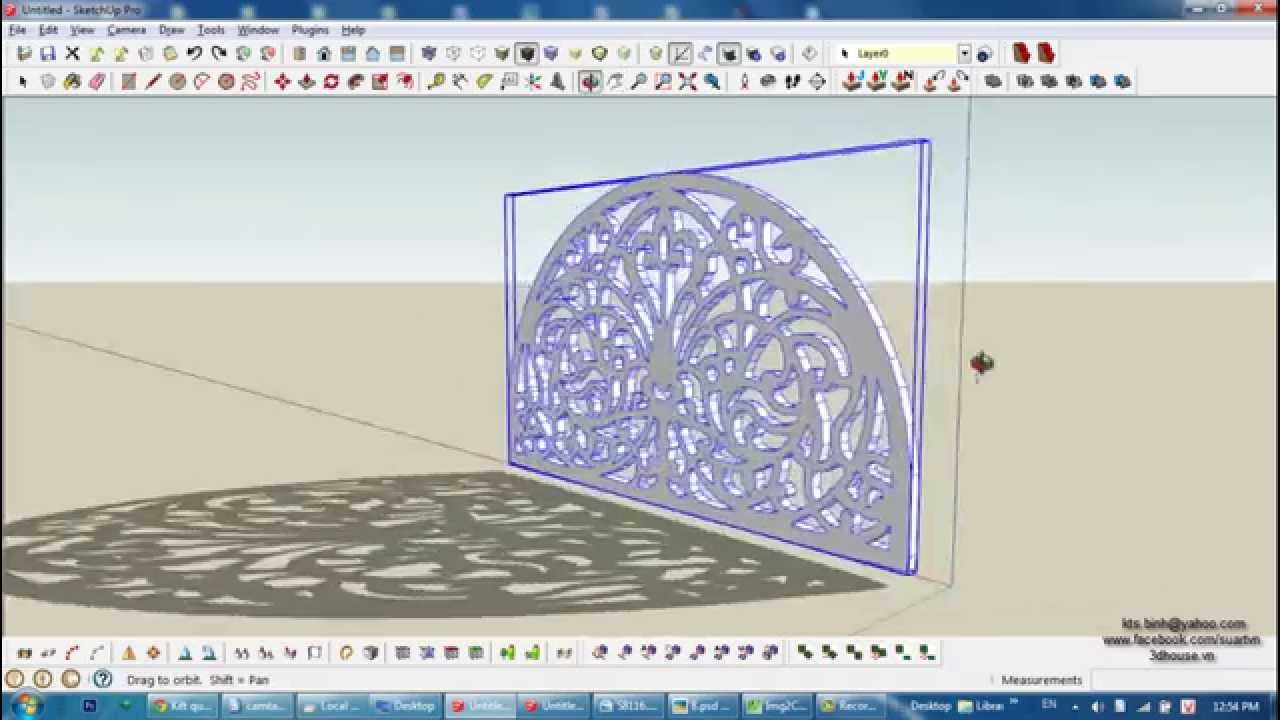Select the Zoom magnifier tool
The width and height of the screenshot is (1280, 720).
click(x=638, y=82)
